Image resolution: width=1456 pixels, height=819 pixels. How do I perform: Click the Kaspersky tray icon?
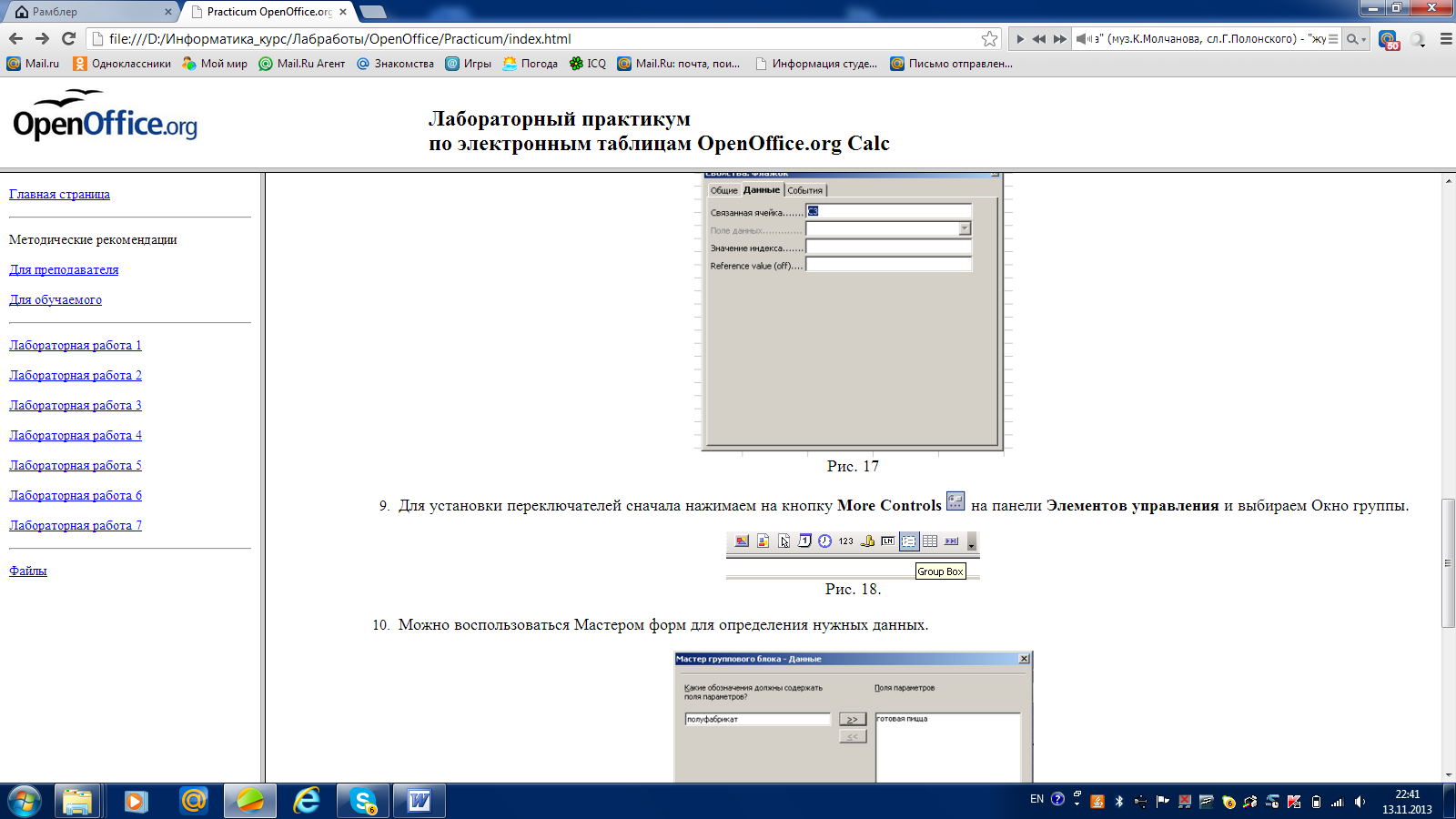tap(1294, 802)
